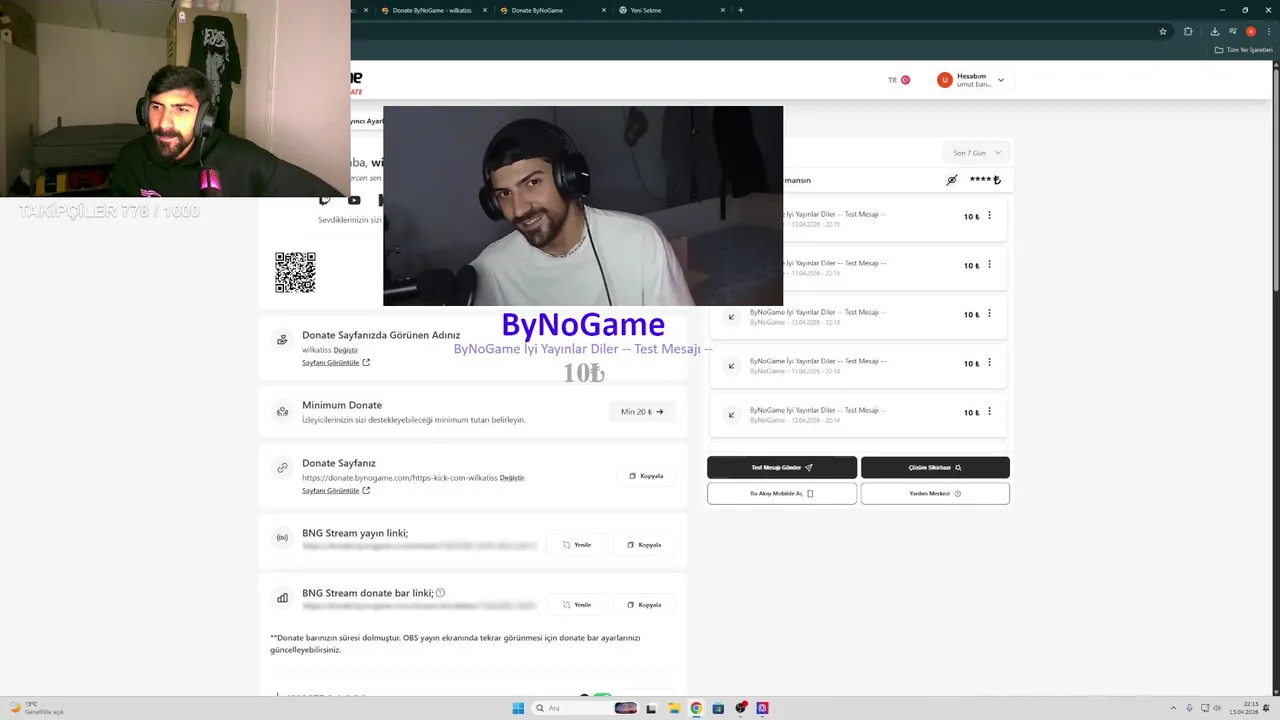Open the Windows Start menu

[518, 708]
